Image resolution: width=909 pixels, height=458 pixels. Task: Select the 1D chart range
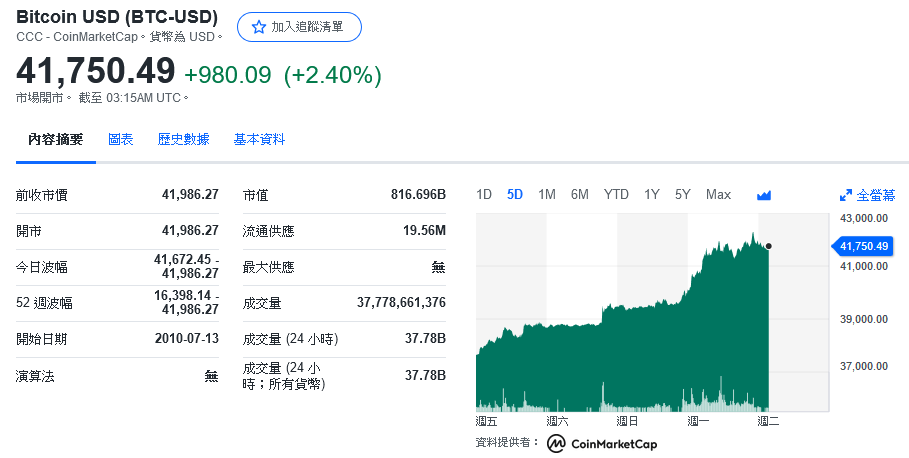click(484, 194)
